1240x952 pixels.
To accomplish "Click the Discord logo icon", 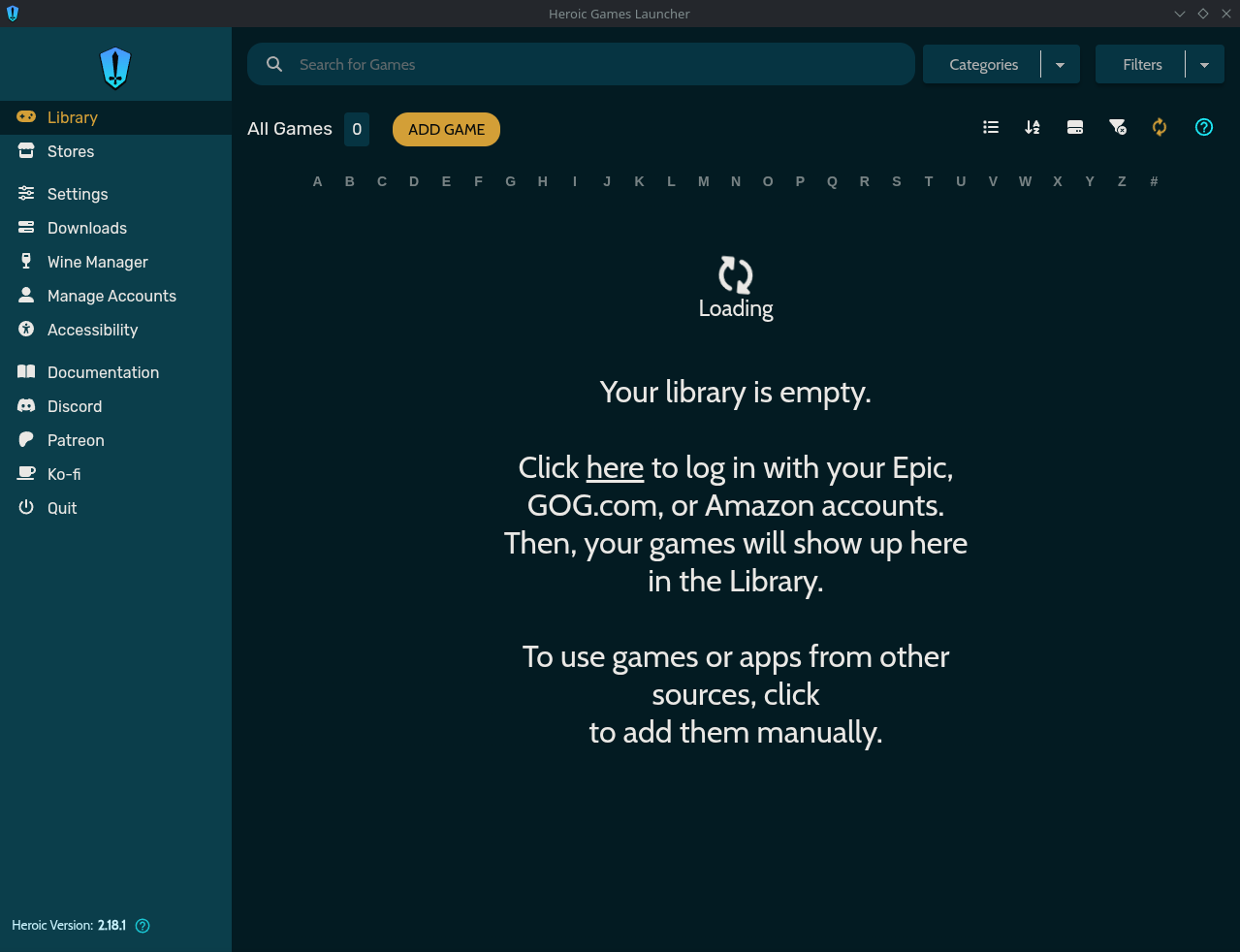I will tap(26, 405).
